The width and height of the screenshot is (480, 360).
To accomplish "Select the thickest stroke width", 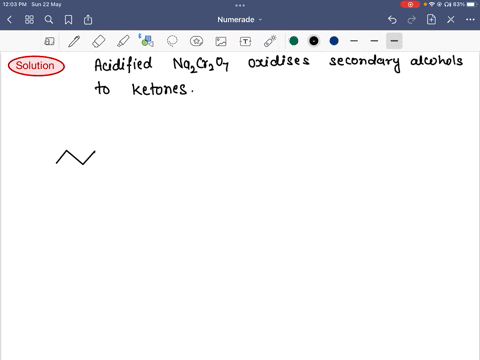I will click(x=394, y=41).
